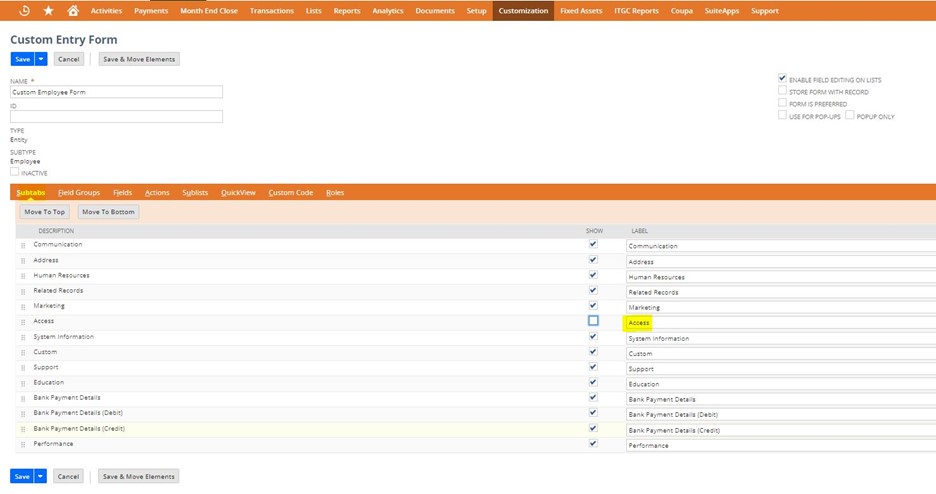Enable the Show checkbox for Access
This screenshot has width=936, height=494.
pyautogui.click(x=593, y=321)
